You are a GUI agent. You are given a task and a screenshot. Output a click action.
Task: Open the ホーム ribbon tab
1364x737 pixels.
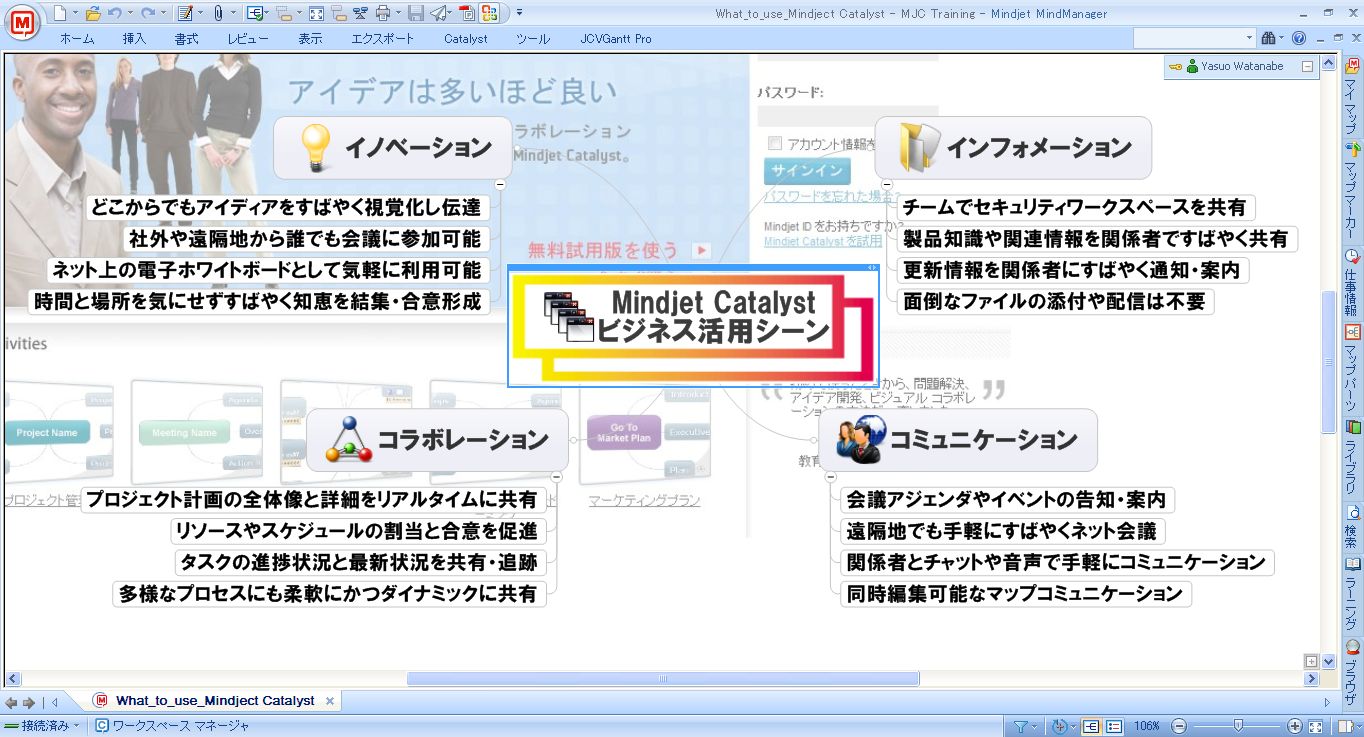click(78, 38)
